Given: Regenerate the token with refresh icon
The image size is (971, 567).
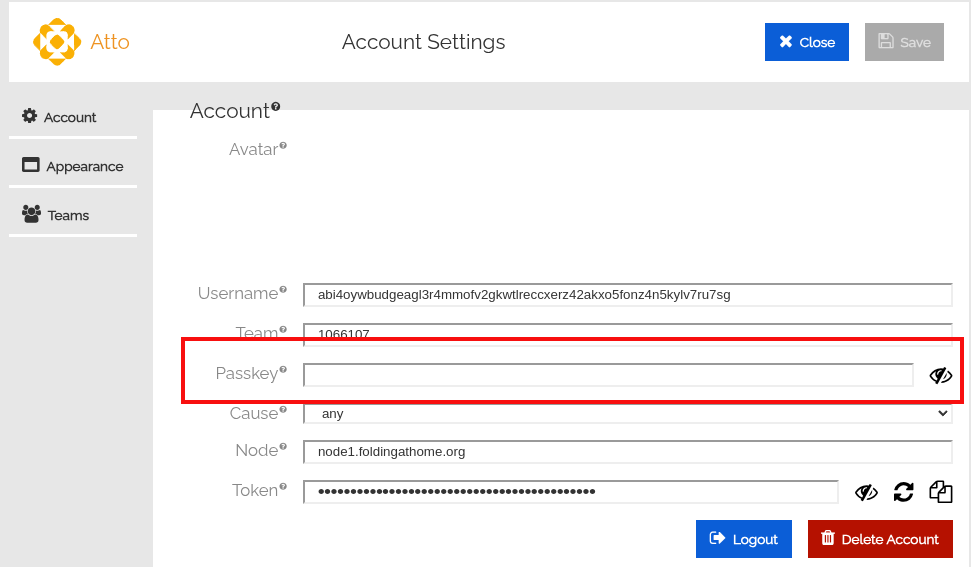Looking at the screenshot, I should coord(904,492).
